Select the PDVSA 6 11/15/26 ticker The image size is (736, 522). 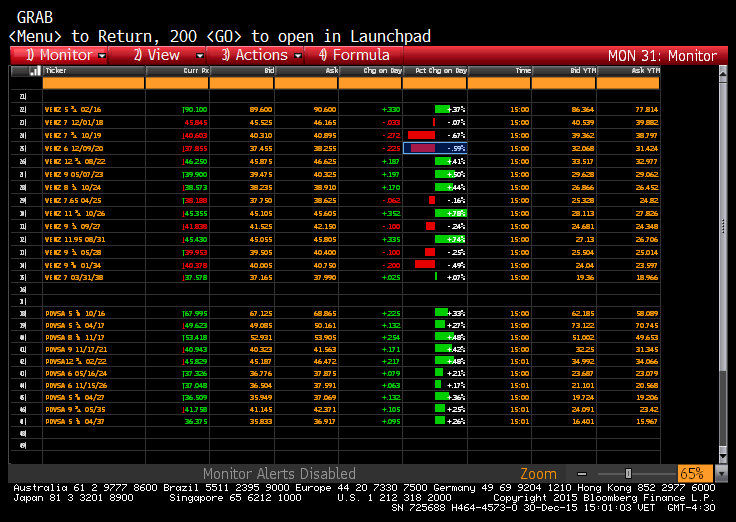point(76,386)
